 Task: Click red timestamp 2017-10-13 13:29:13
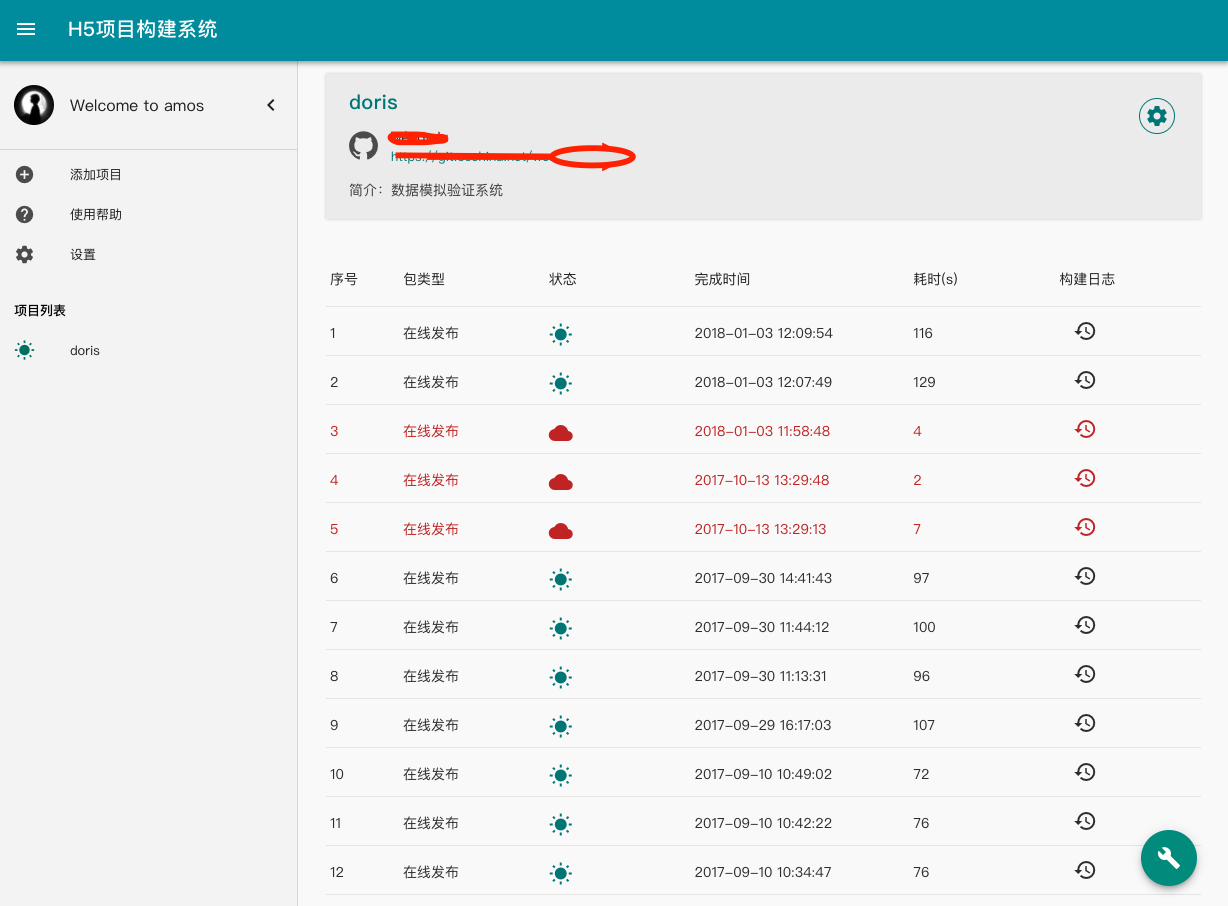click(x=761, y=529)
